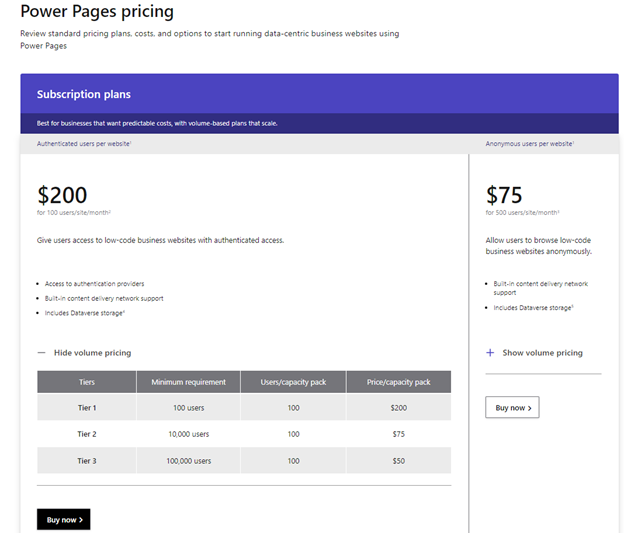Select the Tiers column header

[x=87, y=382]
